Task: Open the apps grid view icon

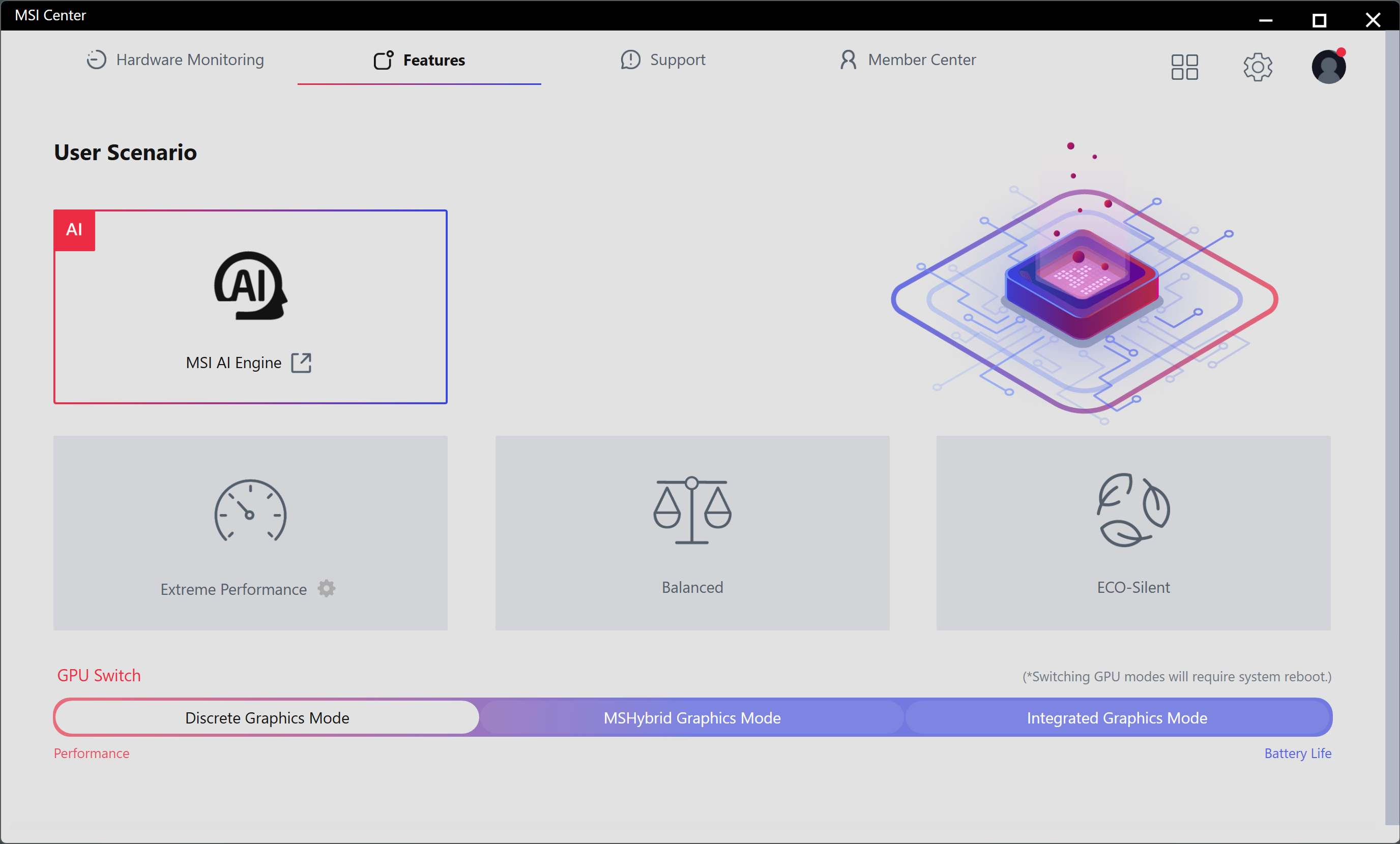Action: [x=1184, y=67]
